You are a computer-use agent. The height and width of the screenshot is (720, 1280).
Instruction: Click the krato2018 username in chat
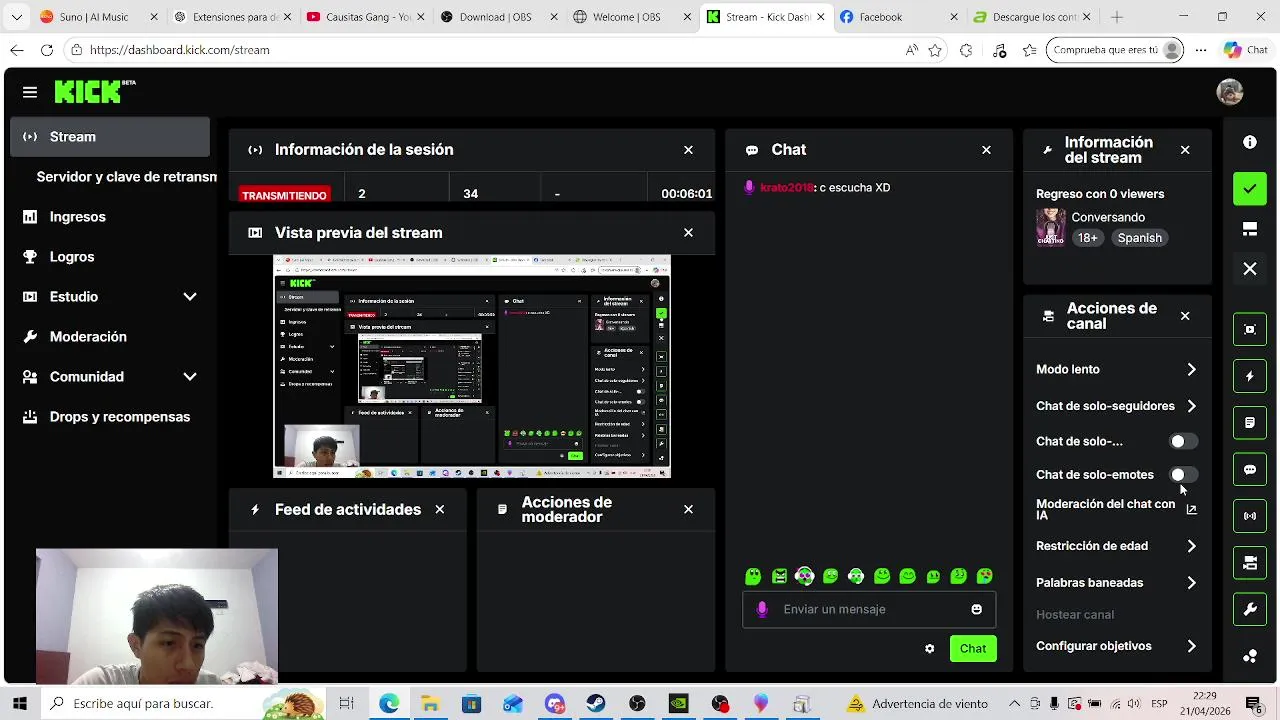pos(787,188)
